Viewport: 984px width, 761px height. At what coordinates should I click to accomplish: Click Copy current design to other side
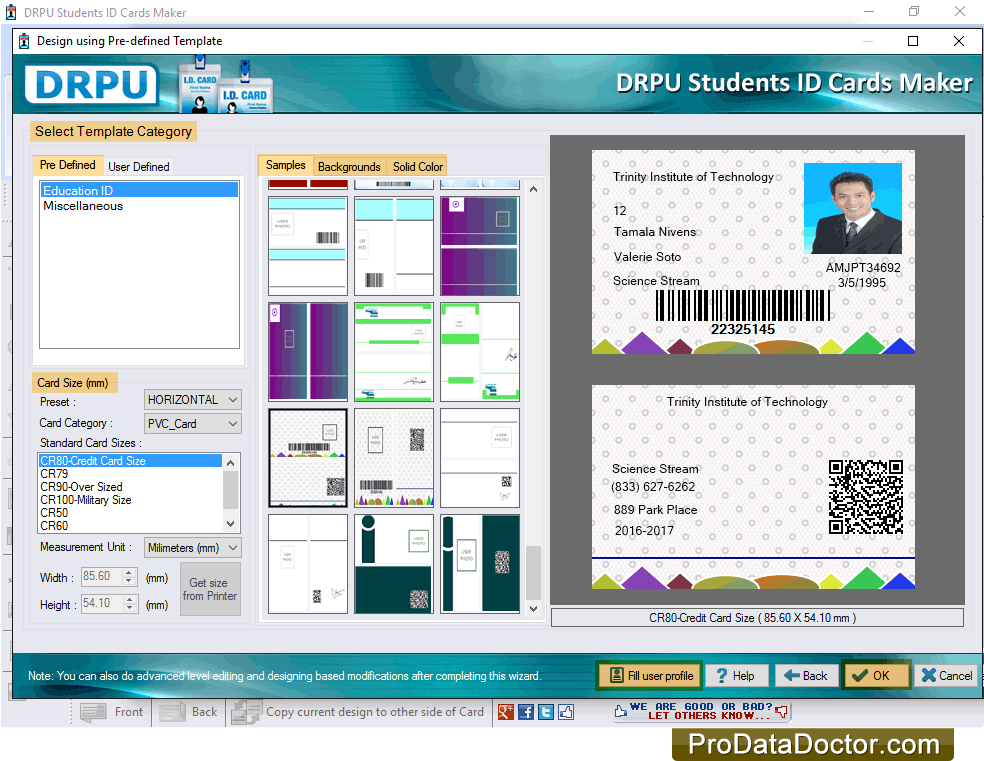(358, 712)
